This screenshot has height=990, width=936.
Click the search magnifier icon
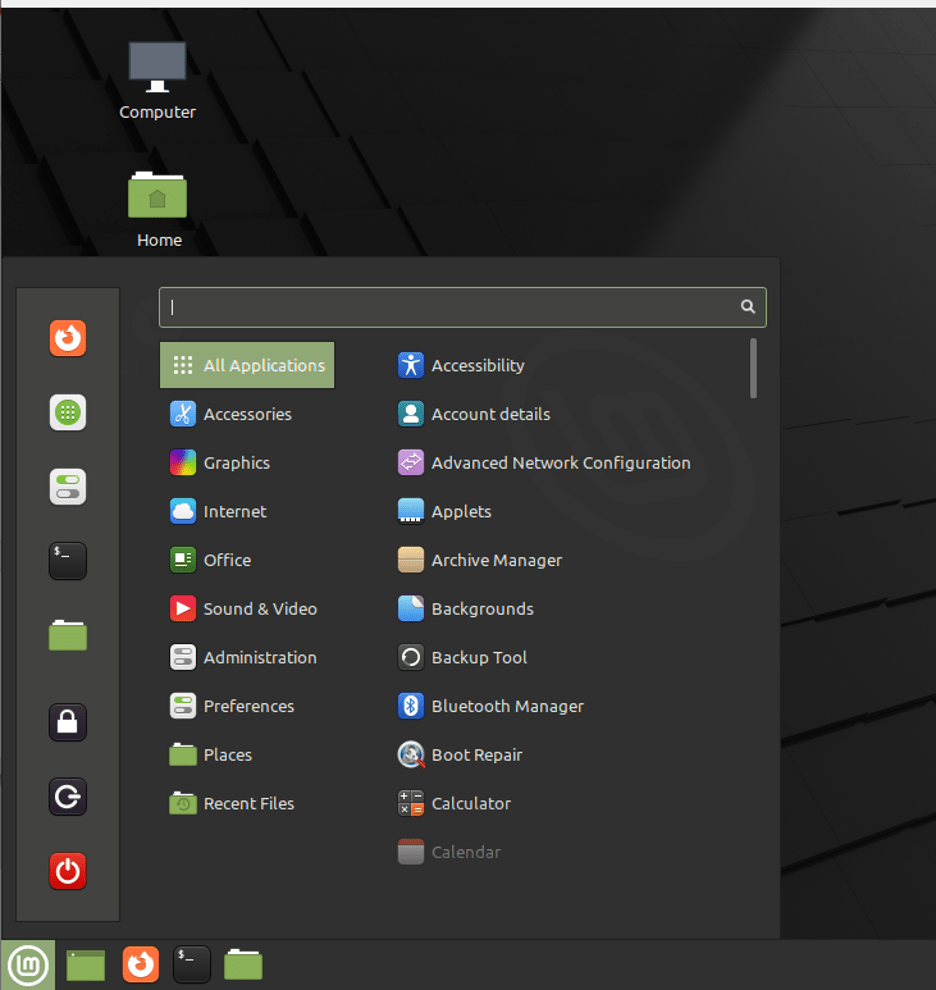[747, 307]
